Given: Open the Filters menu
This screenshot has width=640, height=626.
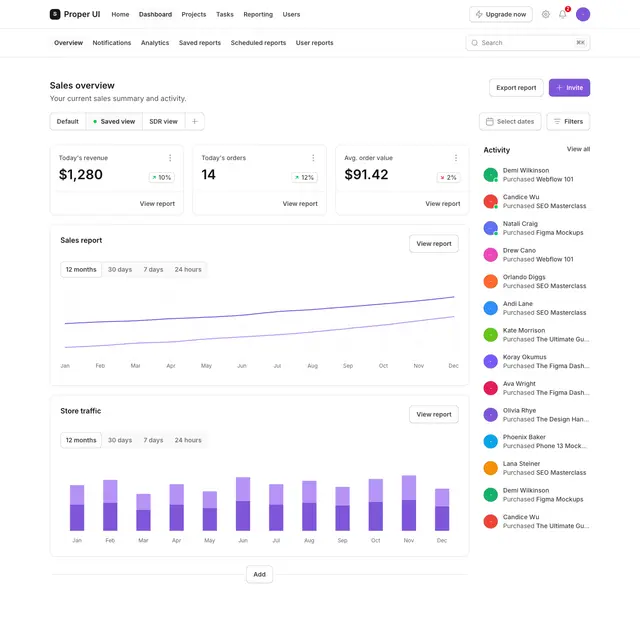Looking at the screenshot, I should (x=568, y=121).
